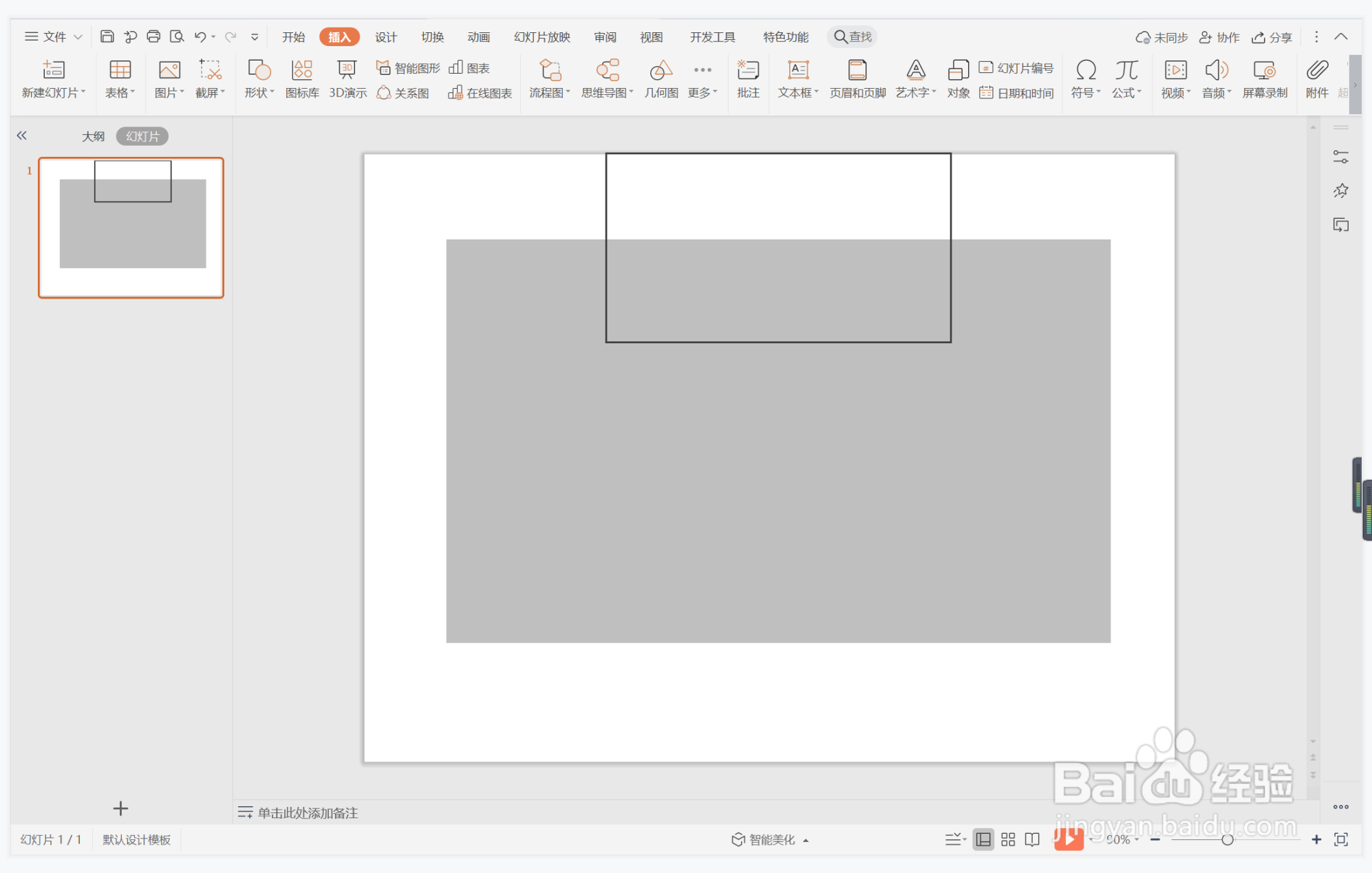The image size is (1372, 873).
Task: Switch to slide sorter grid view
Action: (x=1008, y=839)
